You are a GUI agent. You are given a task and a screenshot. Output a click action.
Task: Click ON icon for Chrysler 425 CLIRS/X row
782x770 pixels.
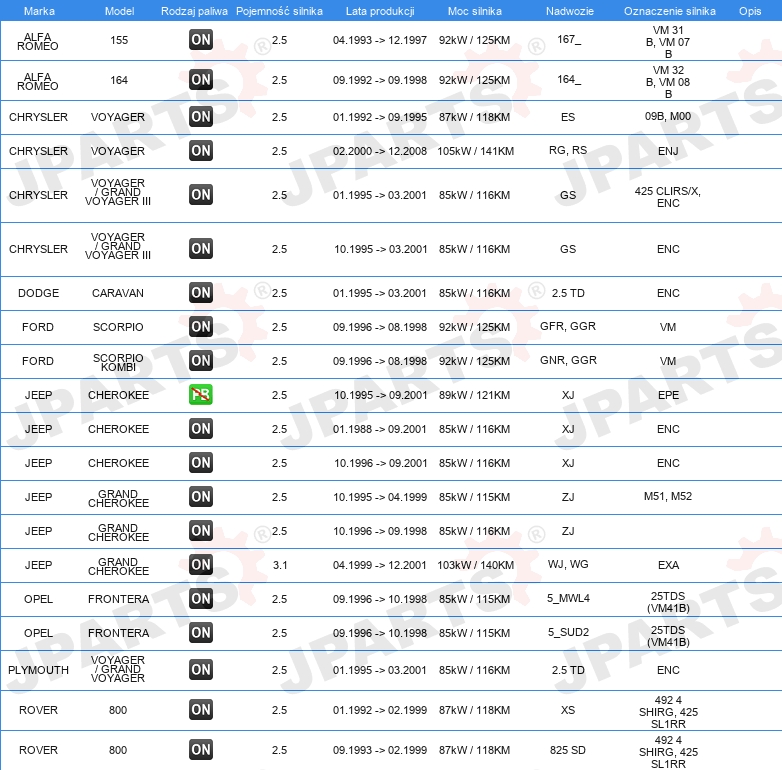coord(201,194)
